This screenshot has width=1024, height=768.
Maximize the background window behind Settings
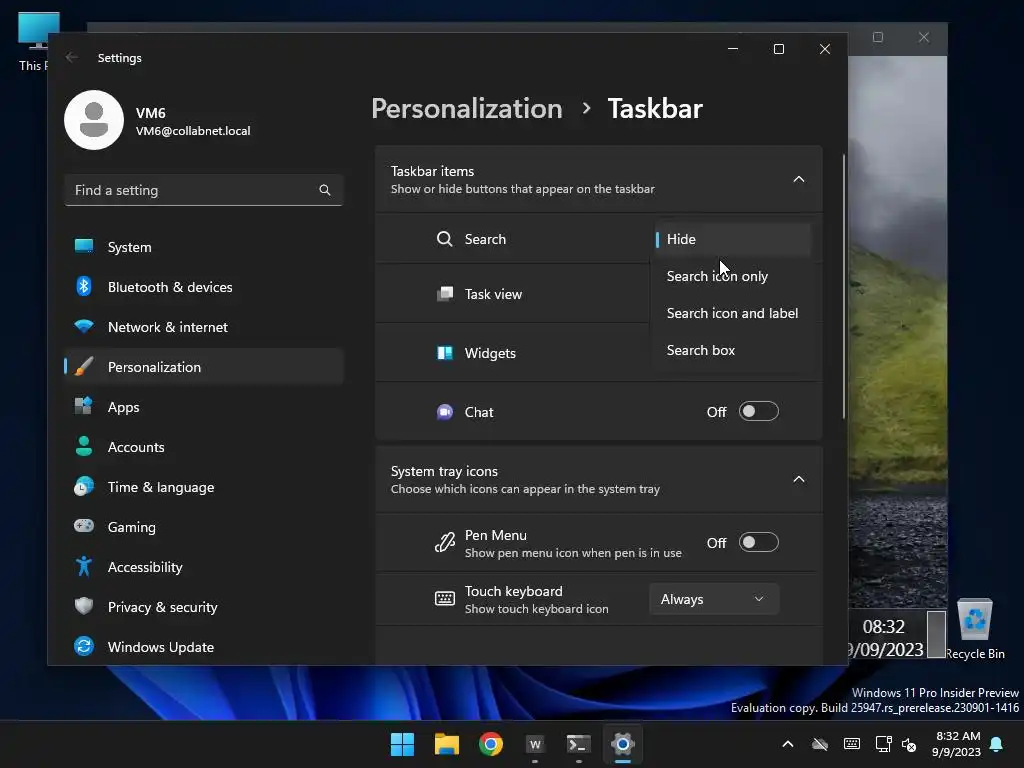point(878,37)
